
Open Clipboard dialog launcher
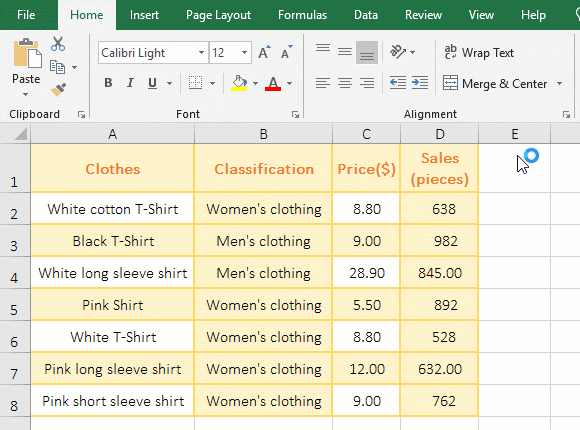pos(81,115)
